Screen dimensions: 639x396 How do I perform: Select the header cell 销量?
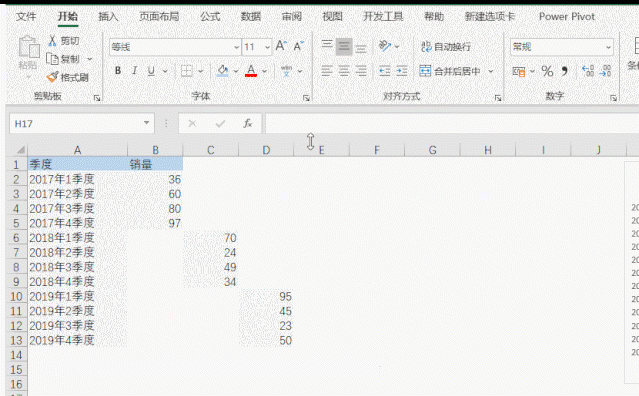coord(155,165)
